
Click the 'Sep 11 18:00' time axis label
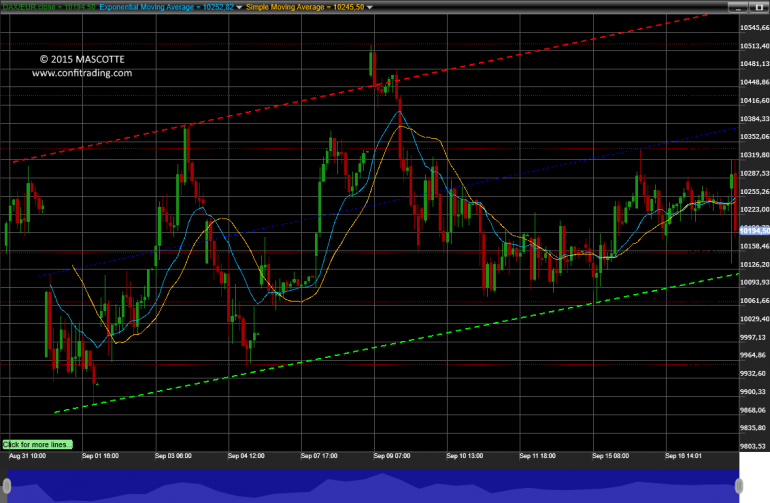click(x=538, y=456)
